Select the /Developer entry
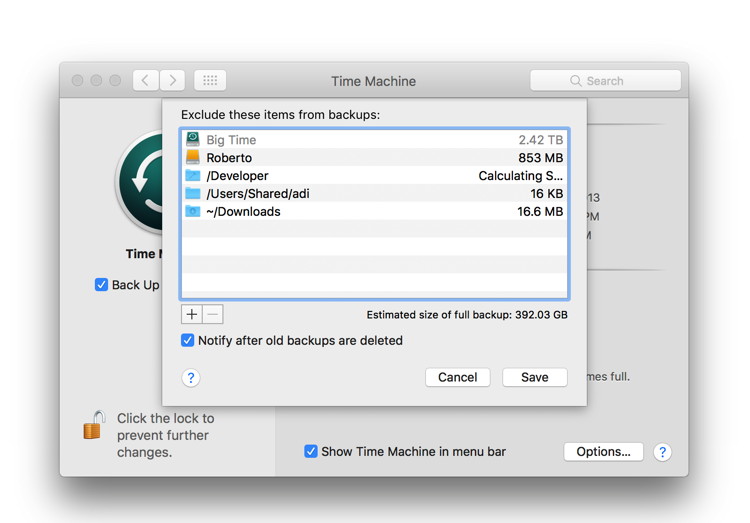This screenshot has width=750, height=523. (x=237, y=176)
